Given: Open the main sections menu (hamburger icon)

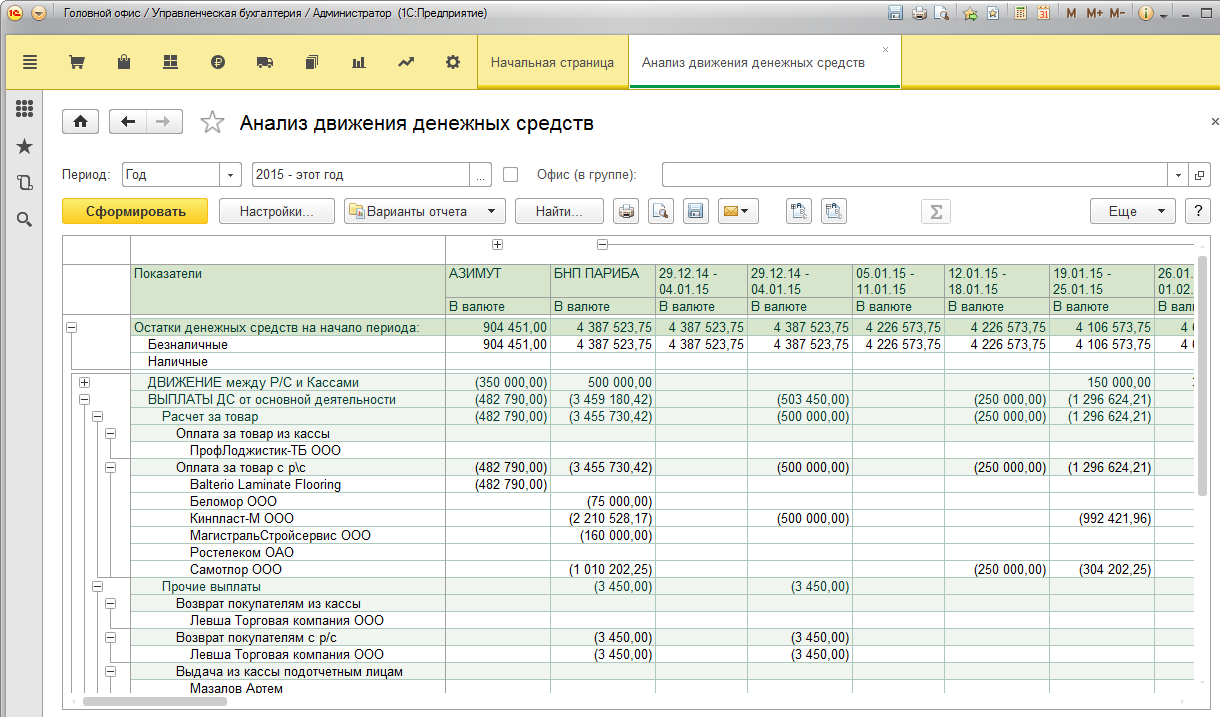Looking at the screenshot, I should click(x=30, y=62).
